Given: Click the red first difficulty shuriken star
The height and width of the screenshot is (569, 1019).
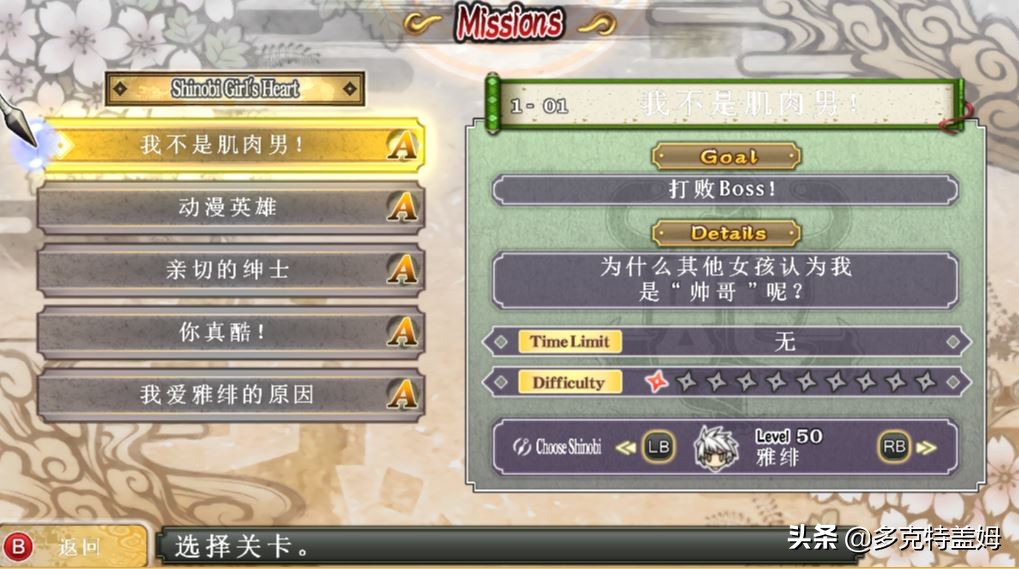Looking at the screenshot, I should (657, 382).
